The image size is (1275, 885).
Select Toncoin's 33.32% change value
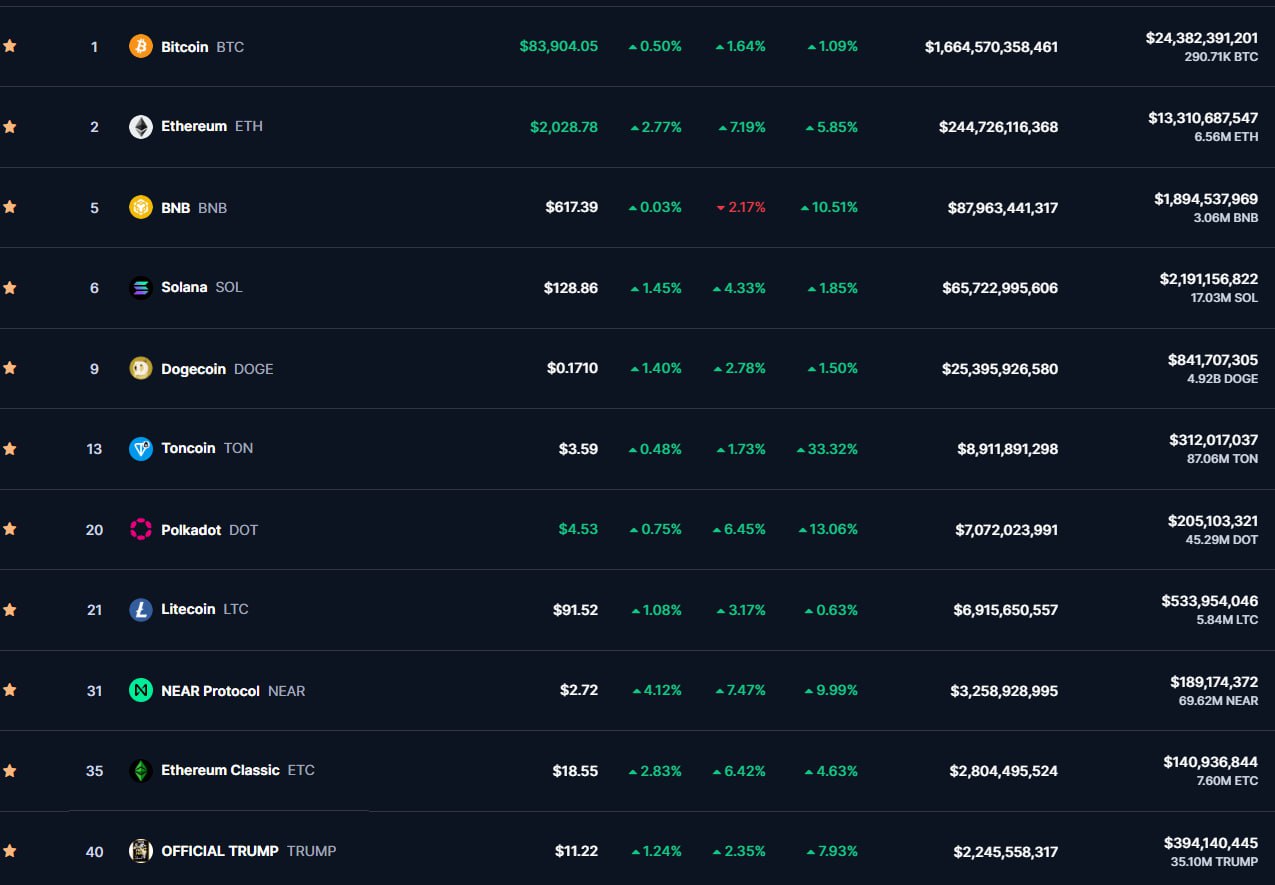827,449
